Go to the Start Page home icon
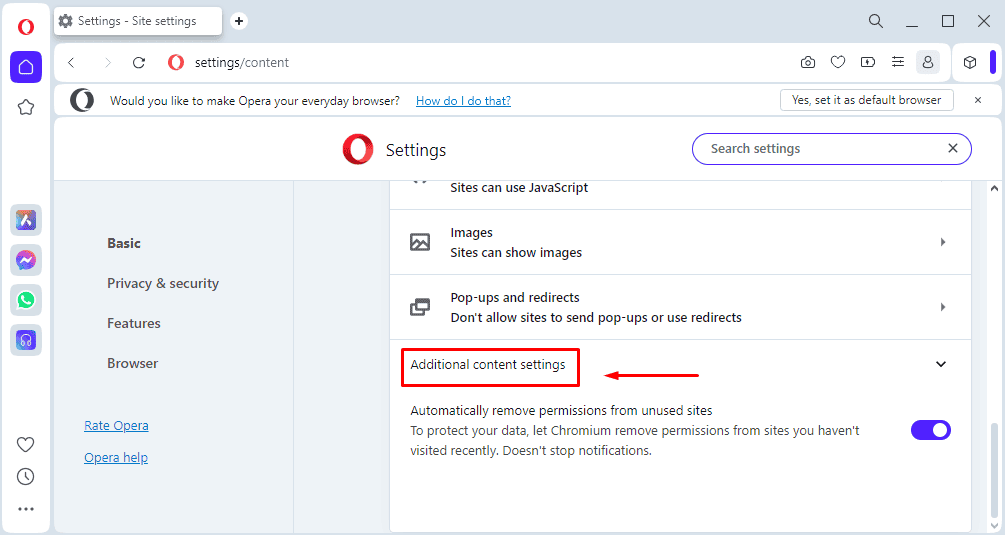1005x535 pixels. click(x=26, y=67)
